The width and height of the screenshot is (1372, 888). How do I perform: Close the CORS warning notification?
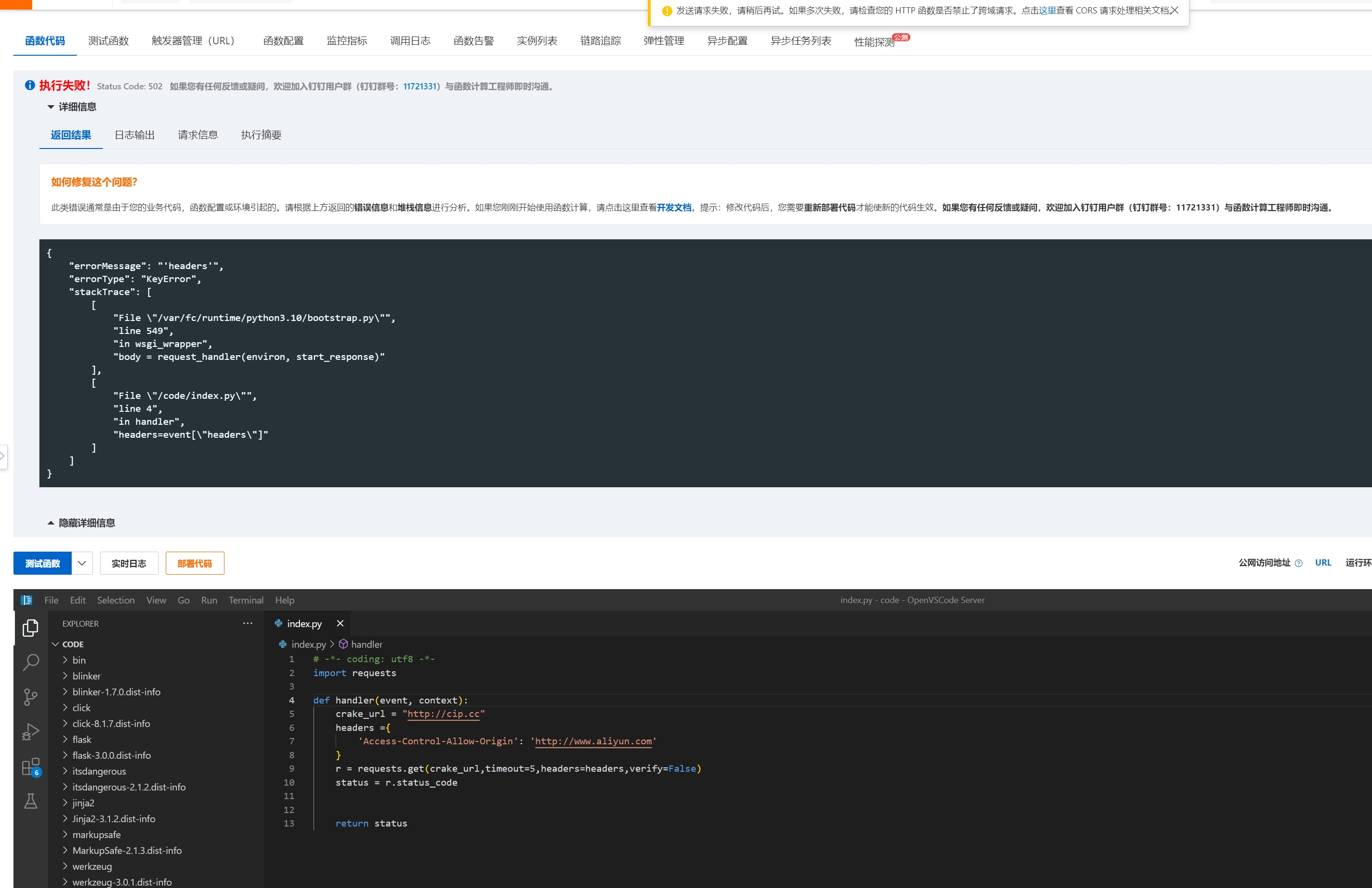1174,11
